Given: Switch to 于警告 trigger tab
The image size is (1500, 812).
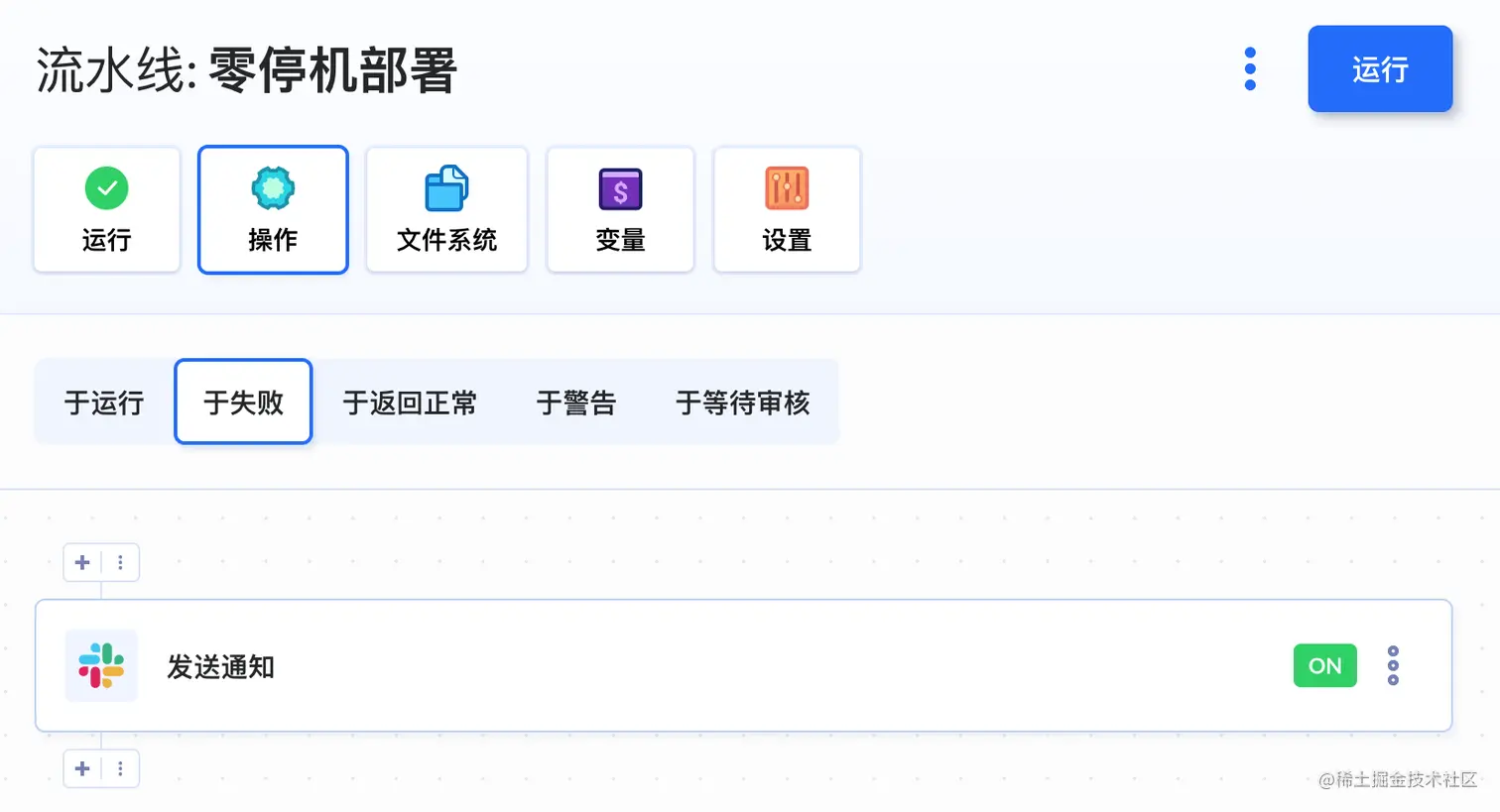Looking at the screenshot, I should [x=576, y=402].
